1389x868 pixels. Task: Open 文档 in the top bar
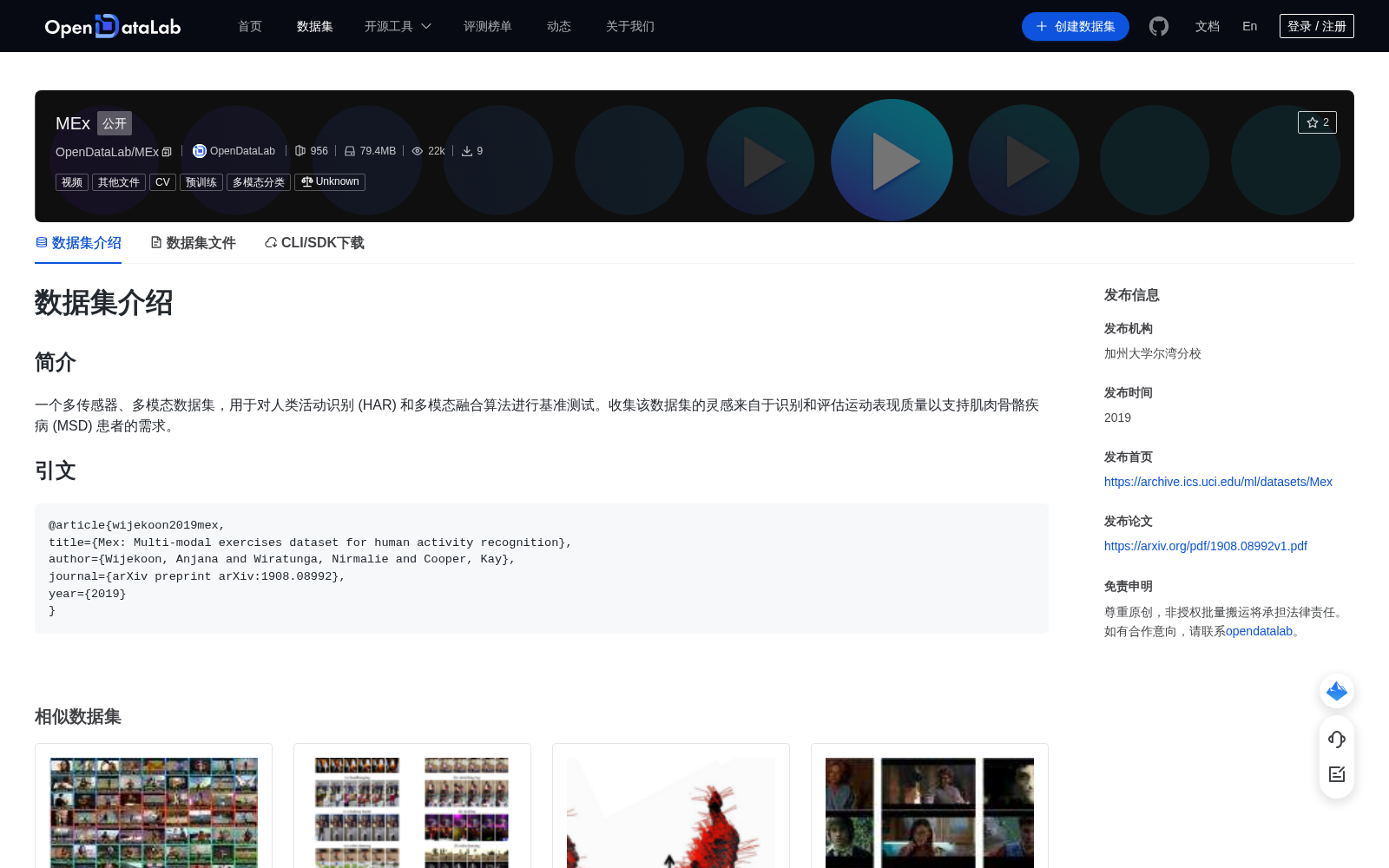pyautogui.click(x=1208, y=26)
